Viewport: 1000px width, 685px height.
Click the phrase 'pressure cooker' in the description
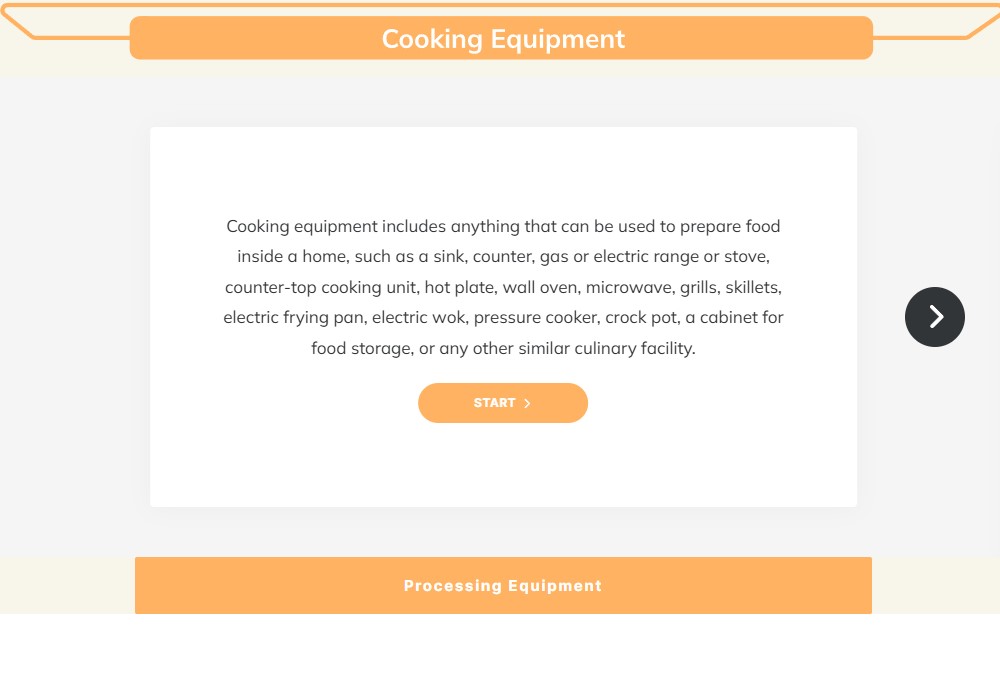534,318
